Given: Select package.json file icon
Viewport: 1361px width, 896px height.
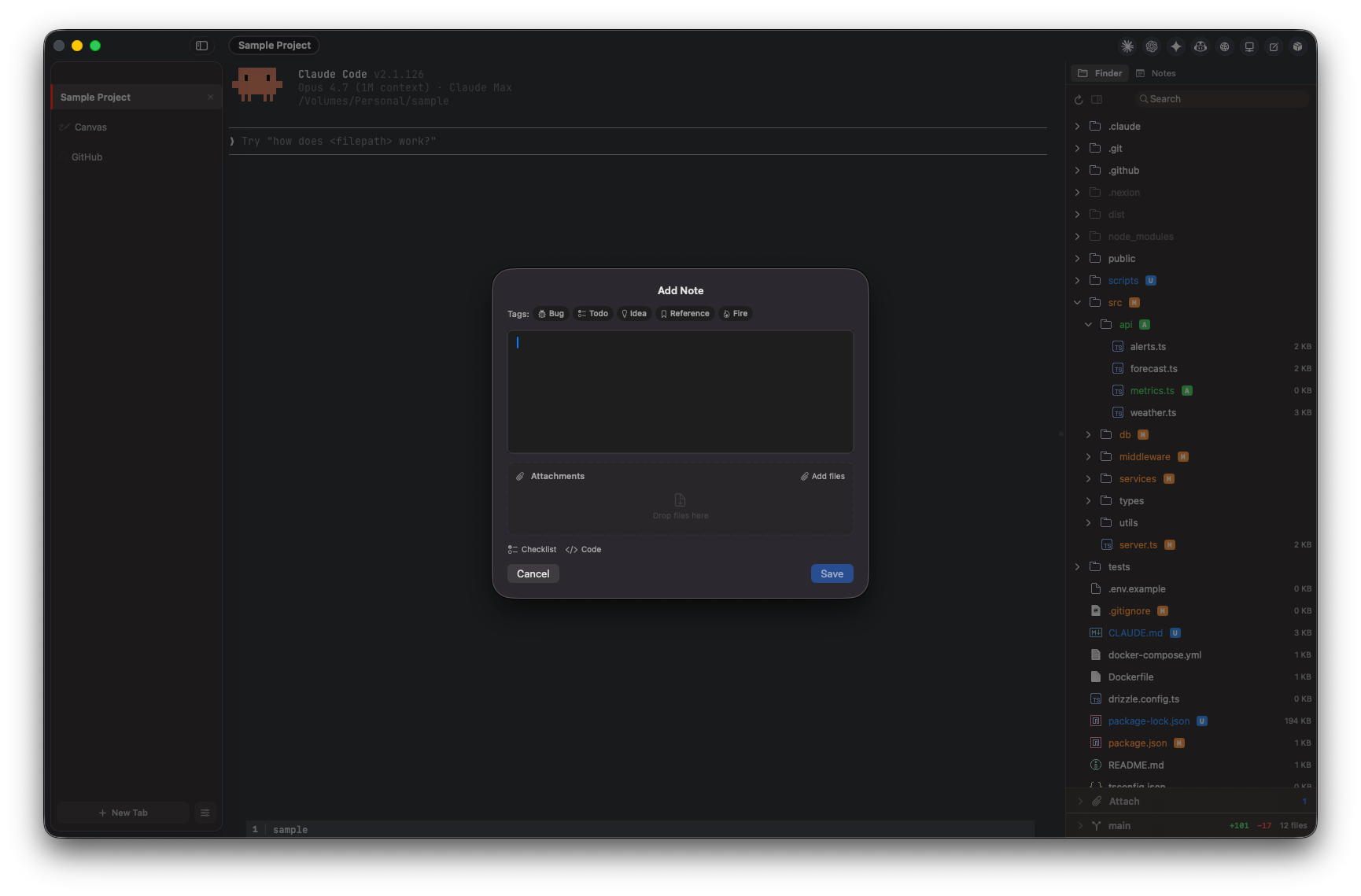Looking at the screenshot, I should pos(1096,743).
